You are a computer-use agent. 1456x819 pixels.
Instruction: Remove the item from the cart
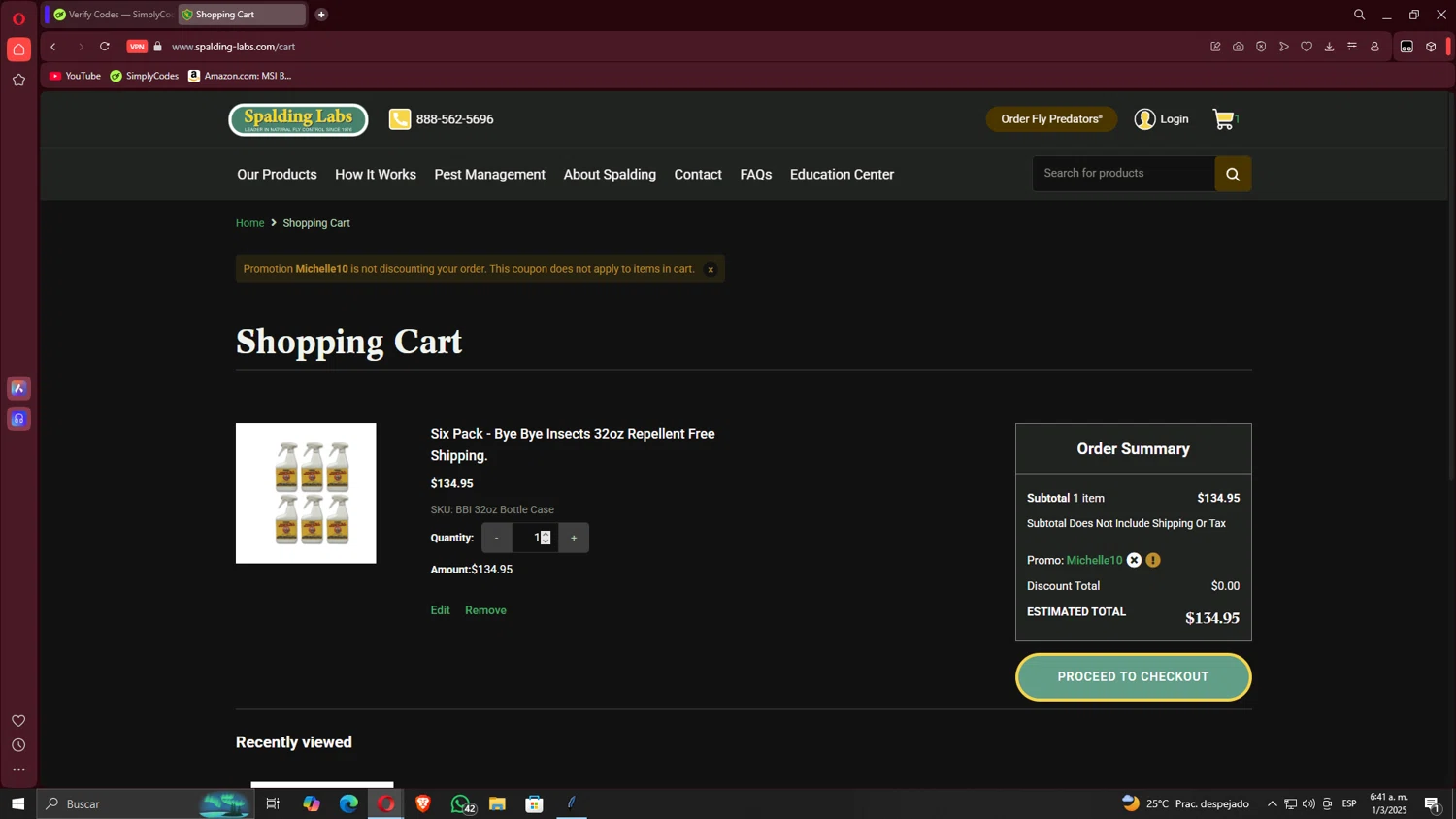(x=485, y=610)
